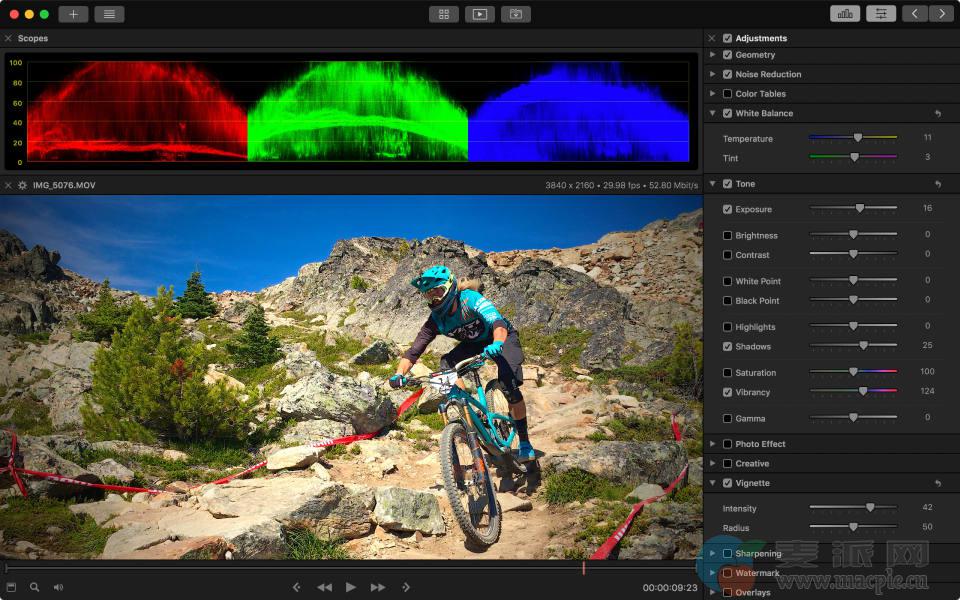Click the magnifier zoom icon
Screen dimensions: 960x600
34,587
